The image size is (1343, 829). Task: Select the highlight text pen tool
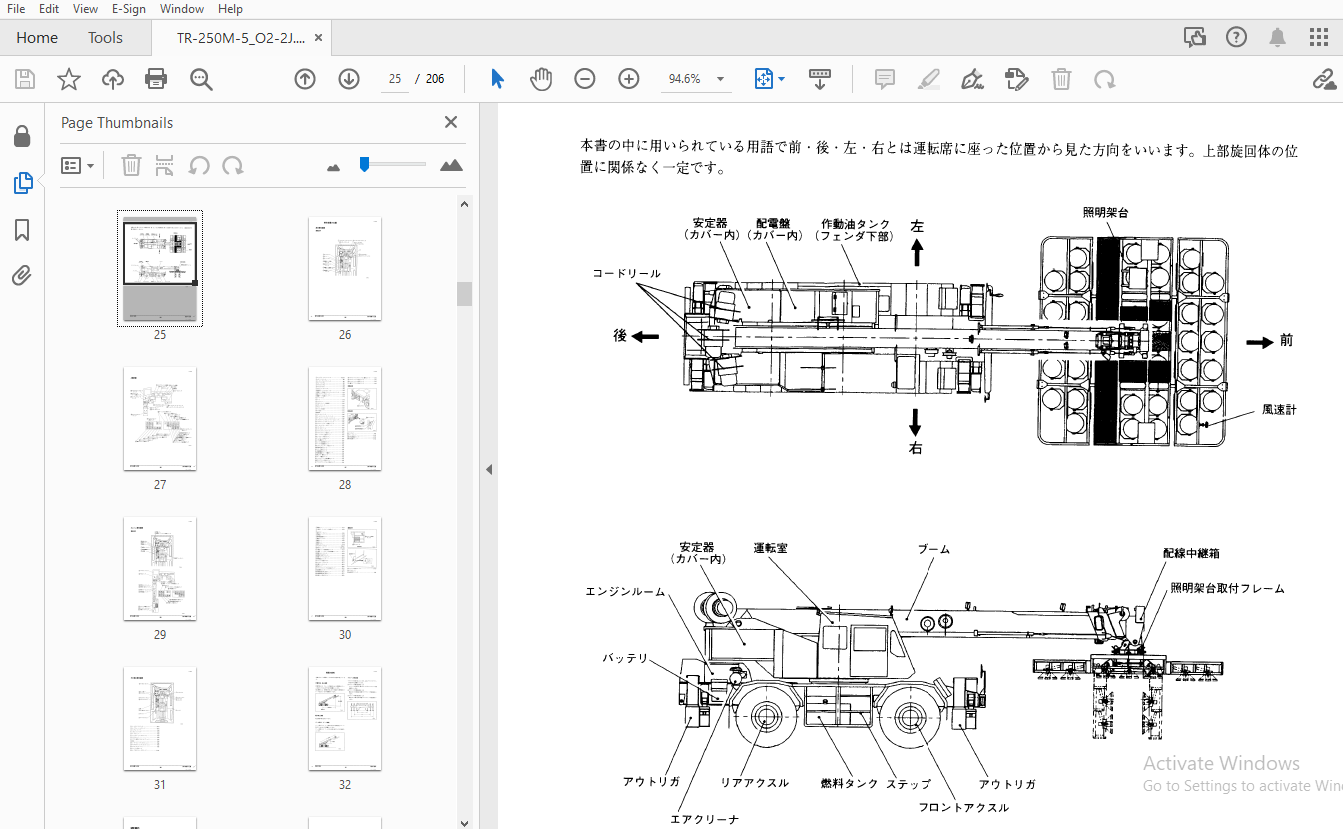[x=929, y=79]
